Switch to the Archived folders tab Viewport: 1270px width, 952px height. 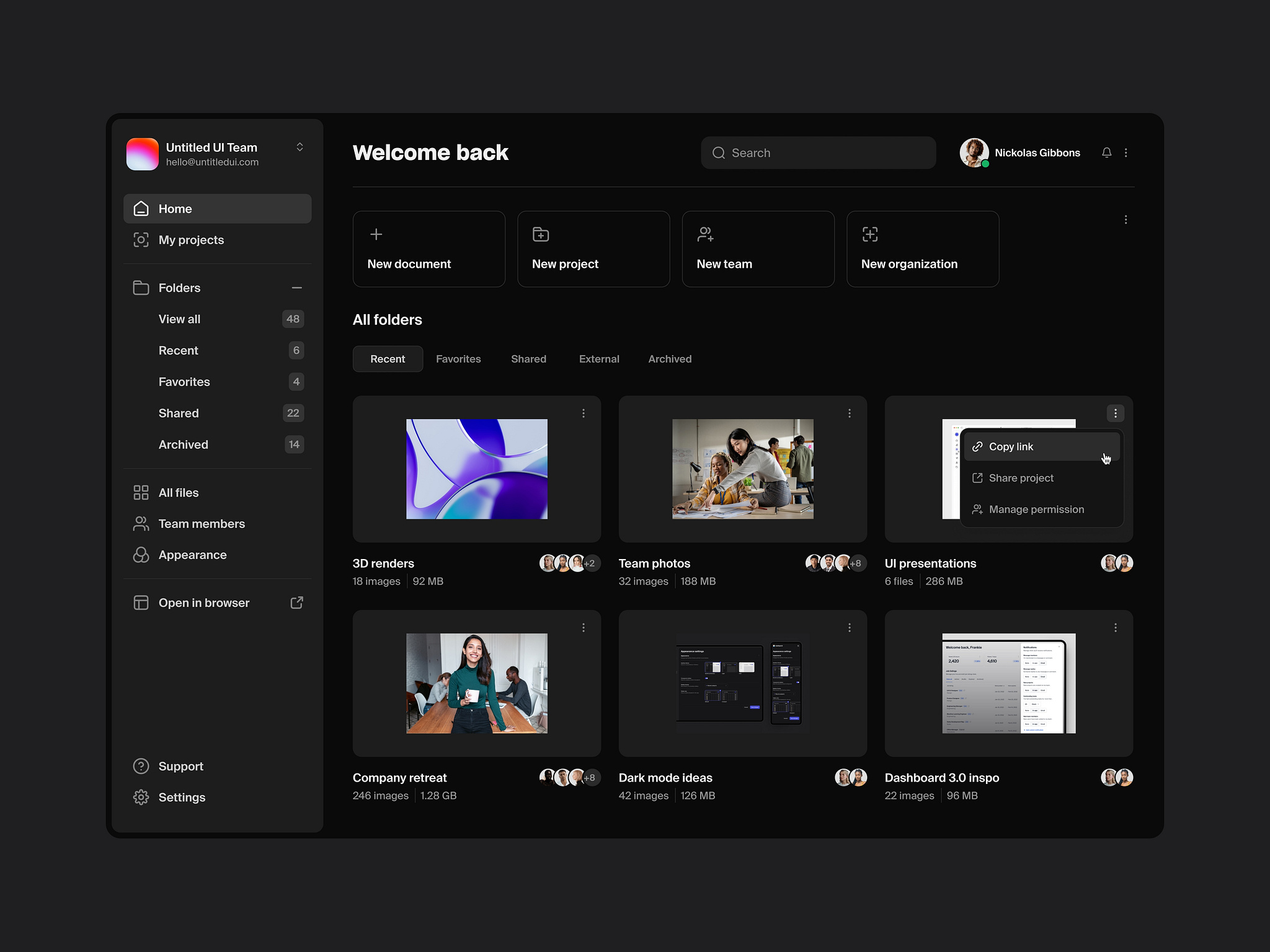coord(670,358)
